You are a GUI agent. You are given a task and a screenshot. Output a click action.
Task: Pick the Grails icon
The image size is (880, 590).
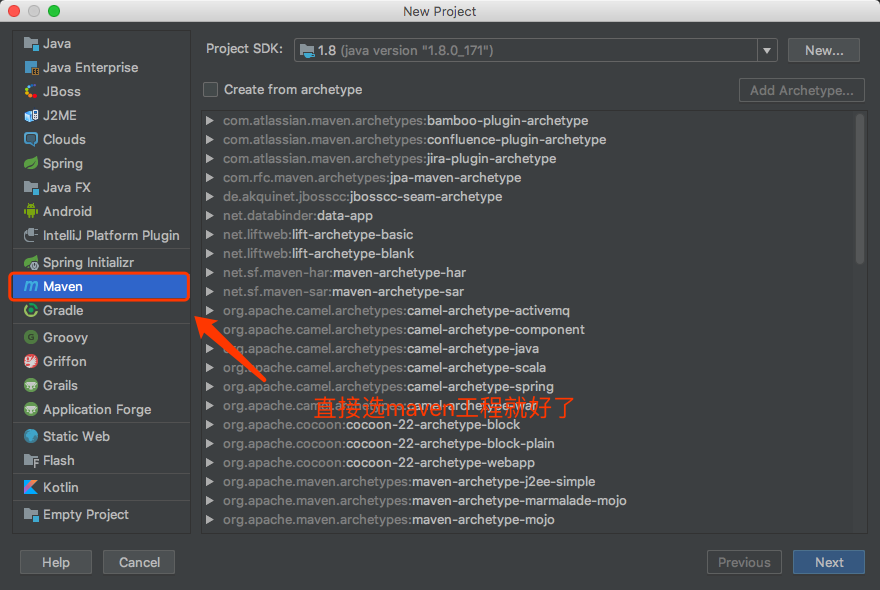[31, 386]
